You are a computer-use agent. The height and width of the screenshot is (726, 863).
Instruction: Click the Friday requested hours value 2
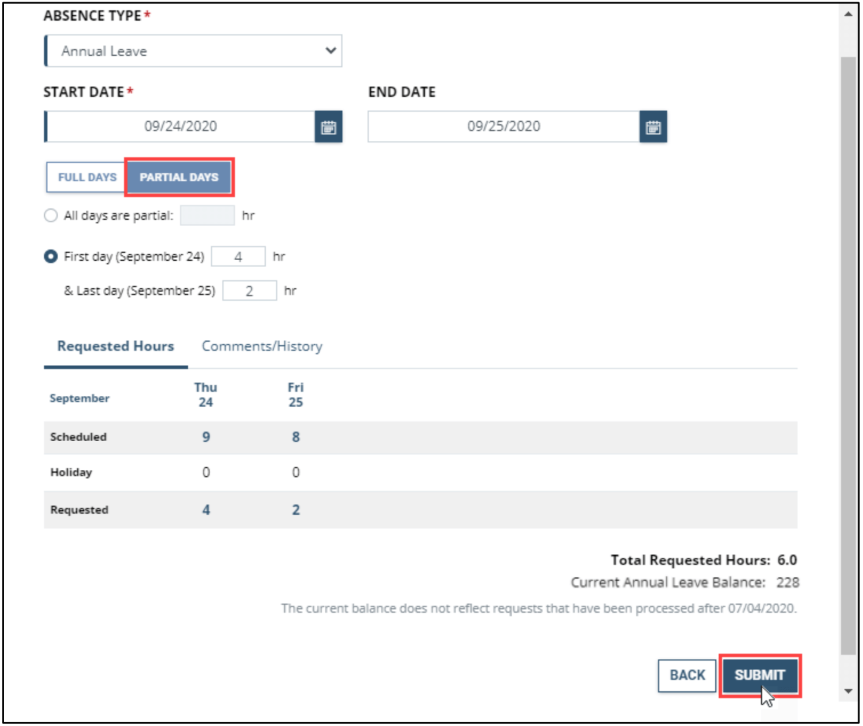pyautogui.click(x=295, y=509)
